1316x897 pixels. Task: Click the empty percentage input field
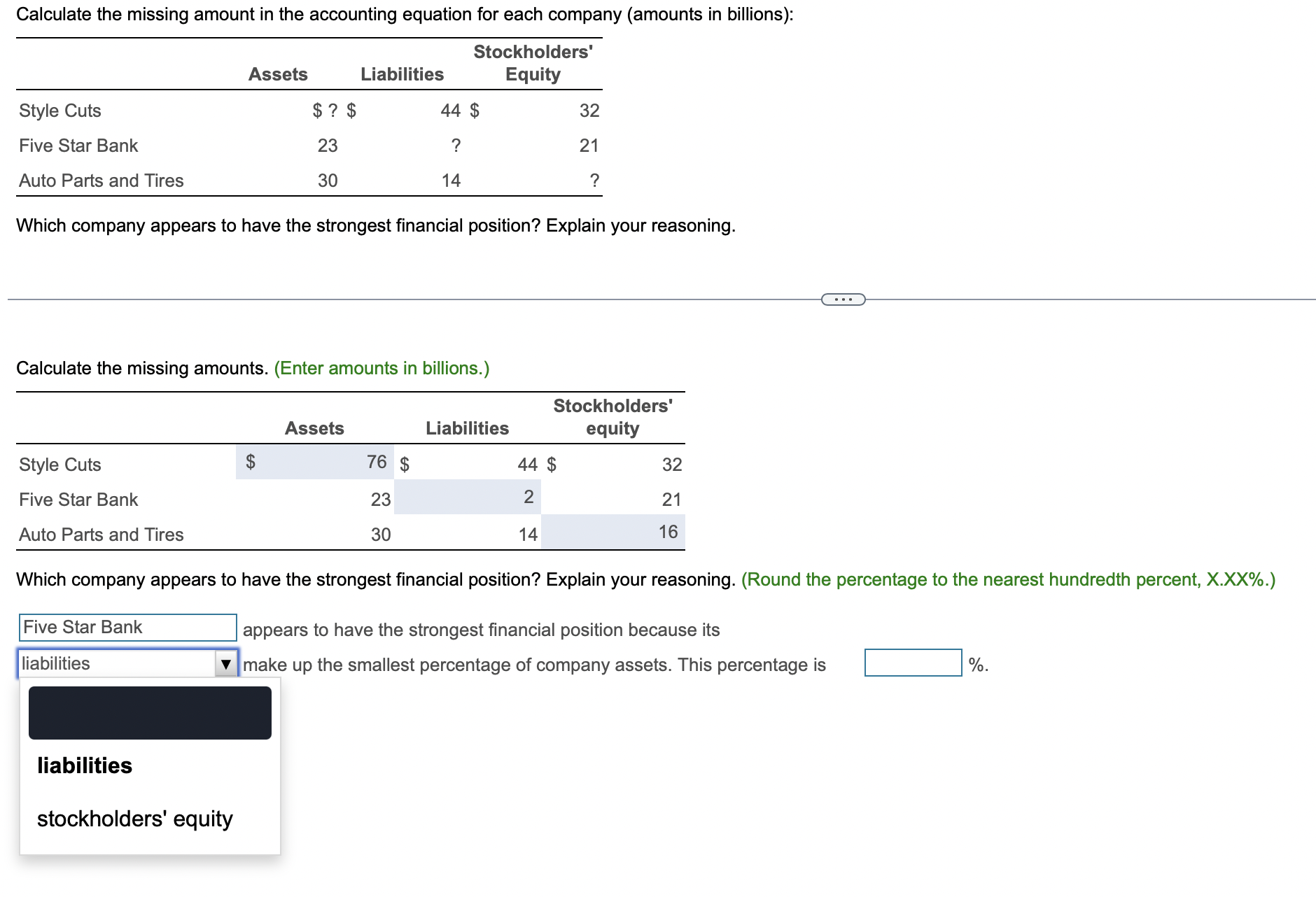coord(912,663)
